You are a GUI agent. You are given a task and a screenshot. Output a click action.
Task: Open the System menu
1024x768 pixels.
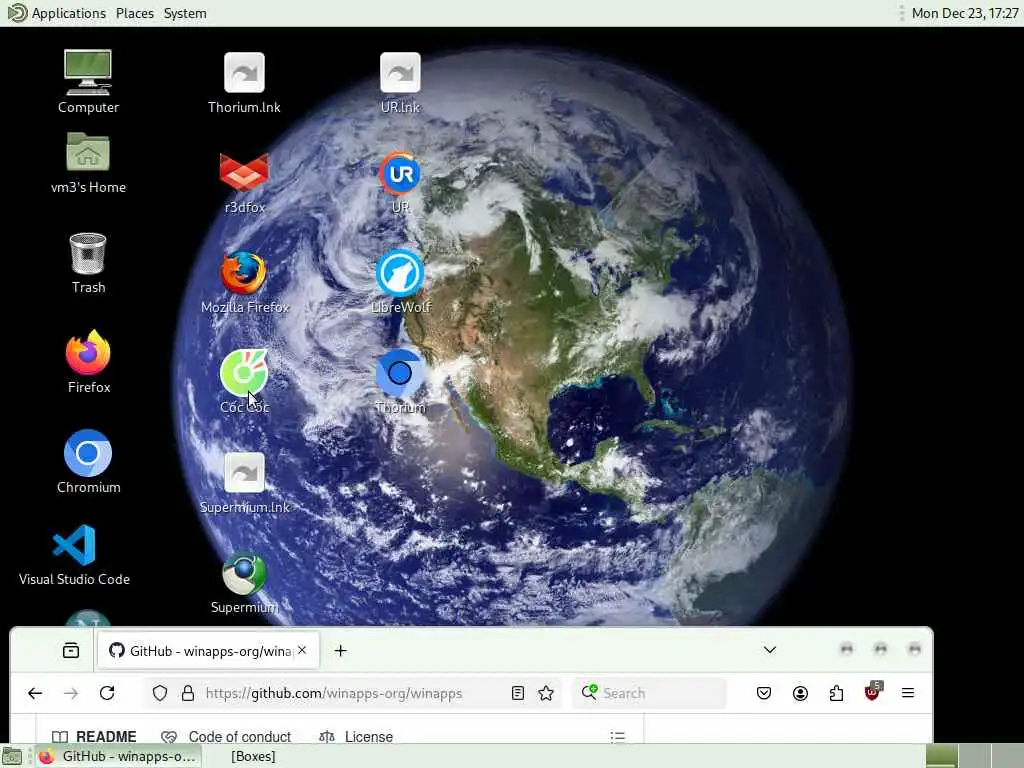[x=185, y=13]
